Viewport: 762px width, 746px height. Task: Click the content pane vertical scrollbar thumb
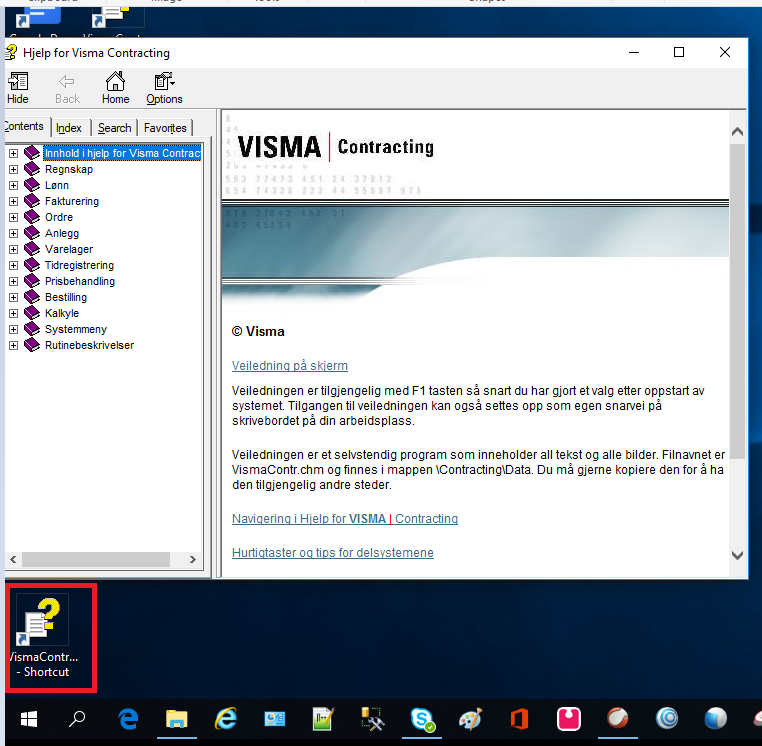737,301
